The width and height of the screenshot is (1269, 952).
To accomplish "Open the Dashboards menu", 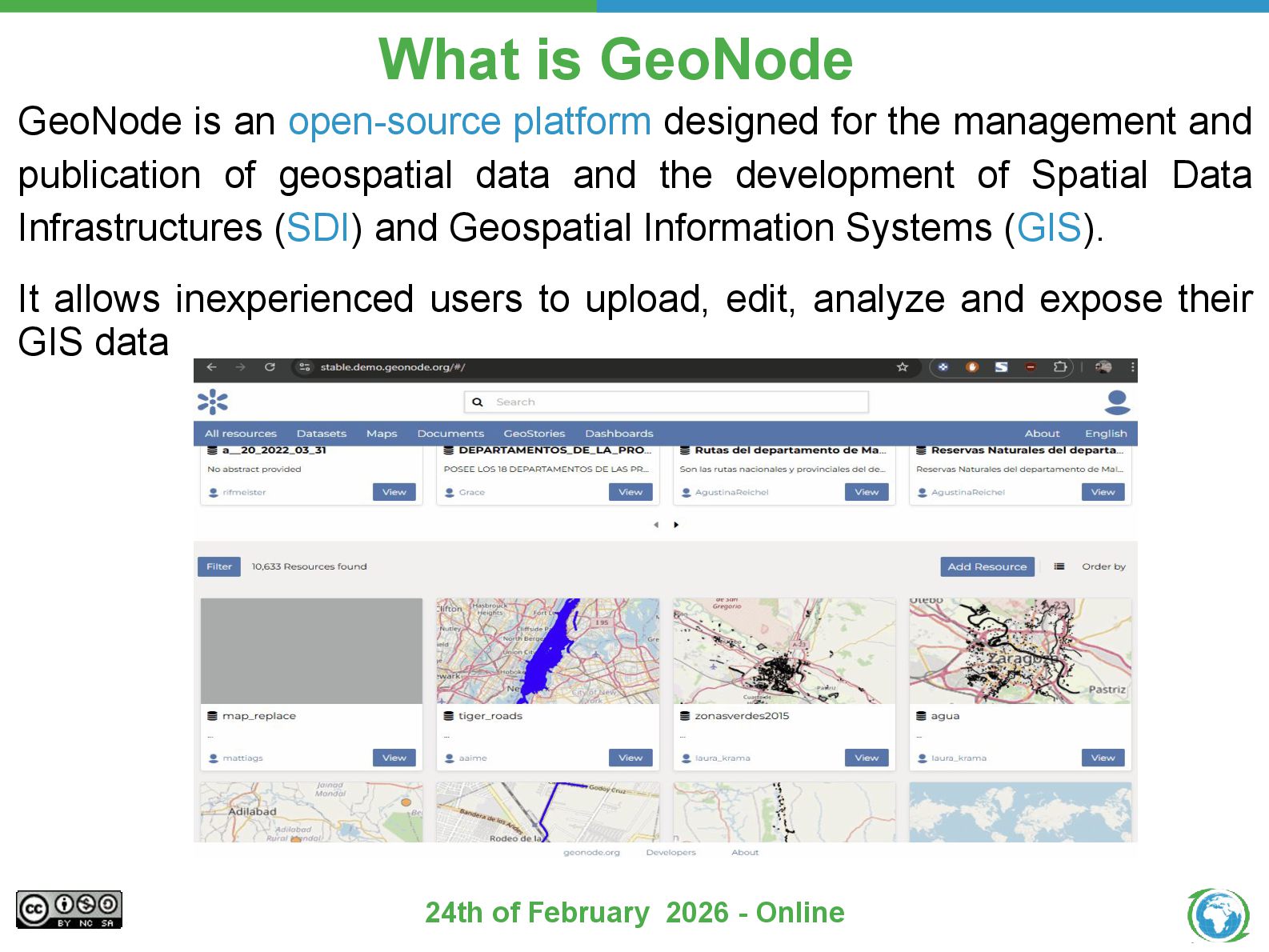I will click(x=619, y=434).
